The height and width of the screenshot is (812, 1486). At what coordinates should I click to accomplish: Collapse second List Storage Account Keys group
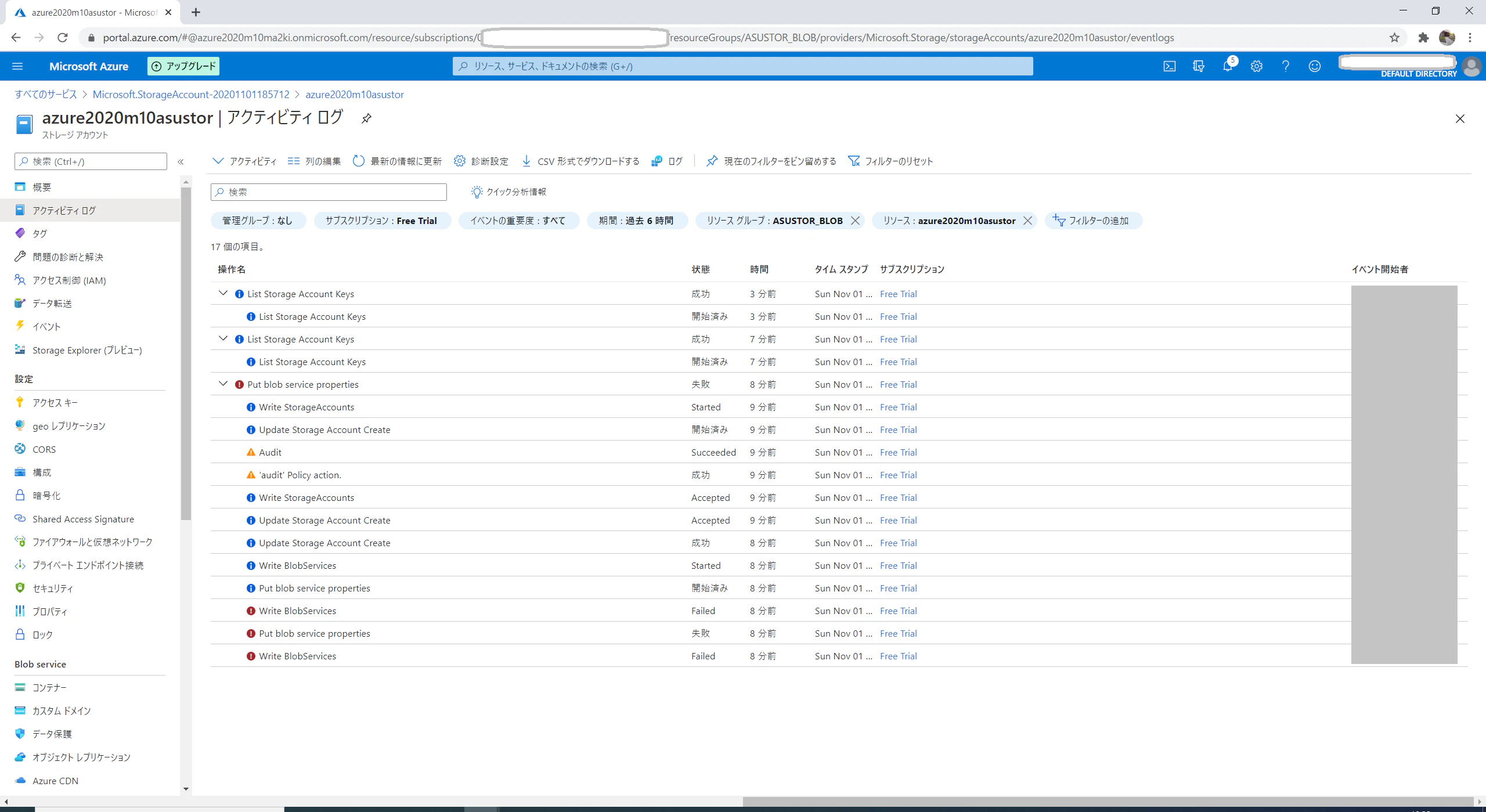coord(223,338)
